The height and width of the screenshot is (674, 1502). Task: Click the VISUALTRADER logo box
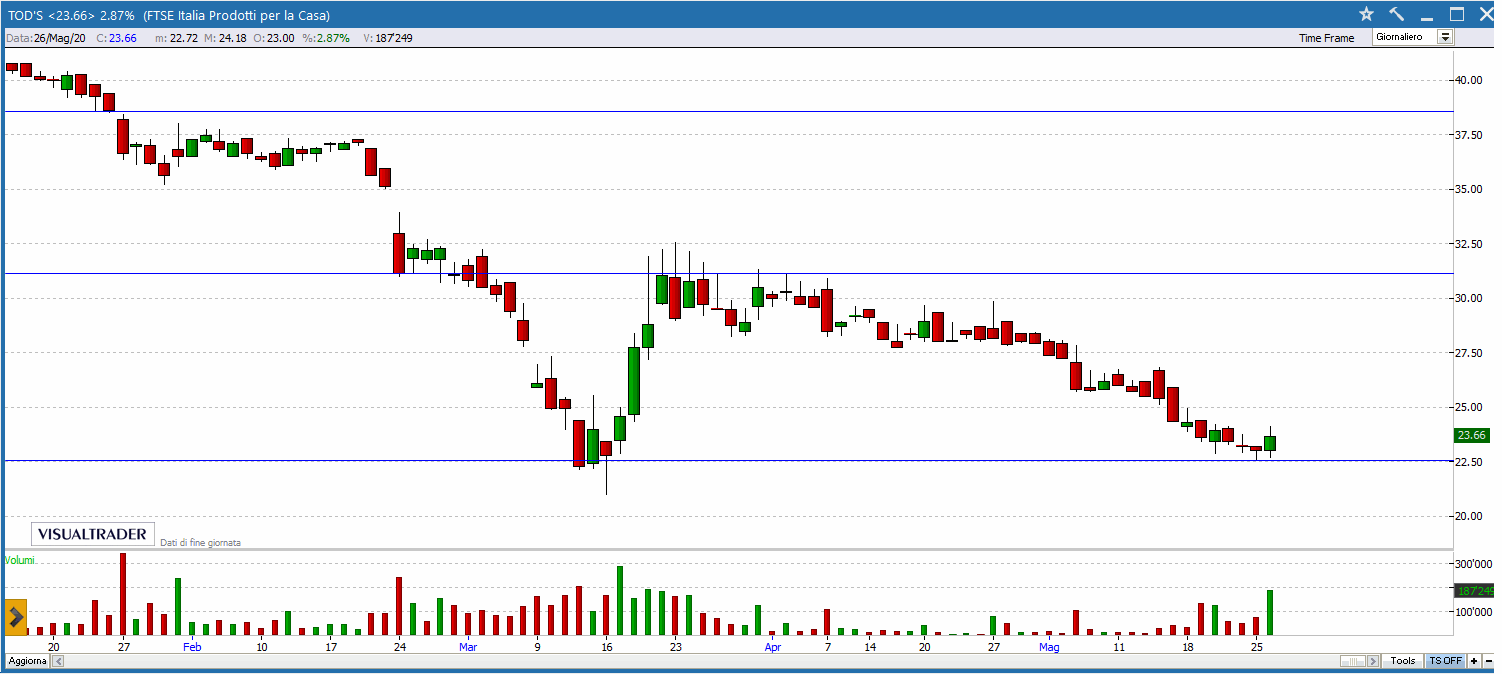point(93,534)
